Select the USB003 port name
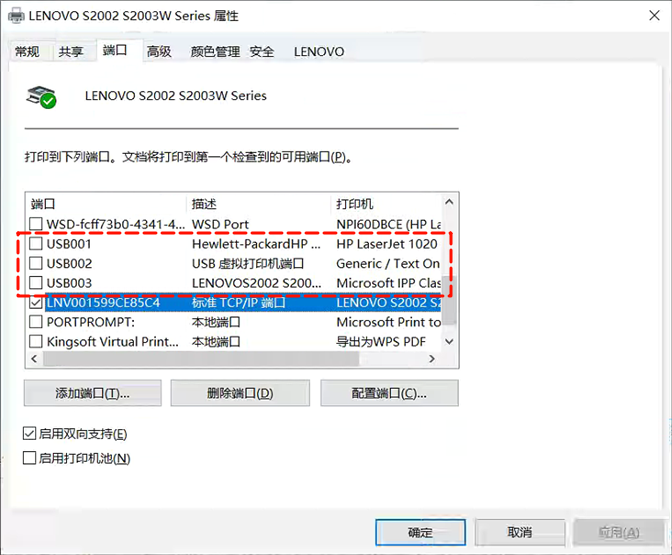The height and width of the screenshot is (555, 672). click(x=69, y=283)
